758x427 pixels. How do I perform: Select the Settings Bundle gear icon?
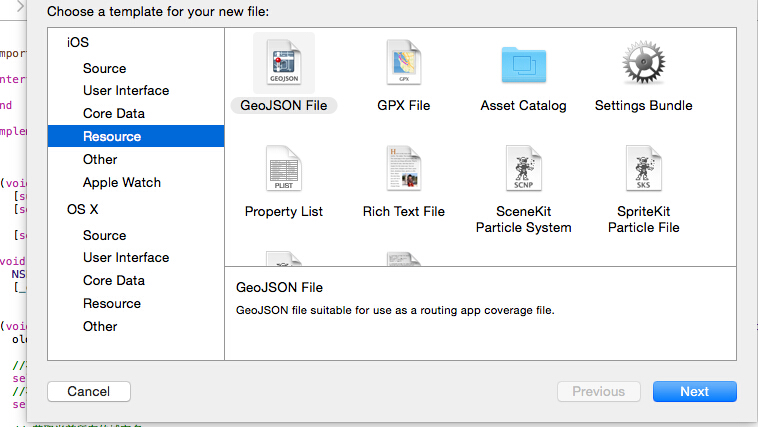click(x=643, y=64)
